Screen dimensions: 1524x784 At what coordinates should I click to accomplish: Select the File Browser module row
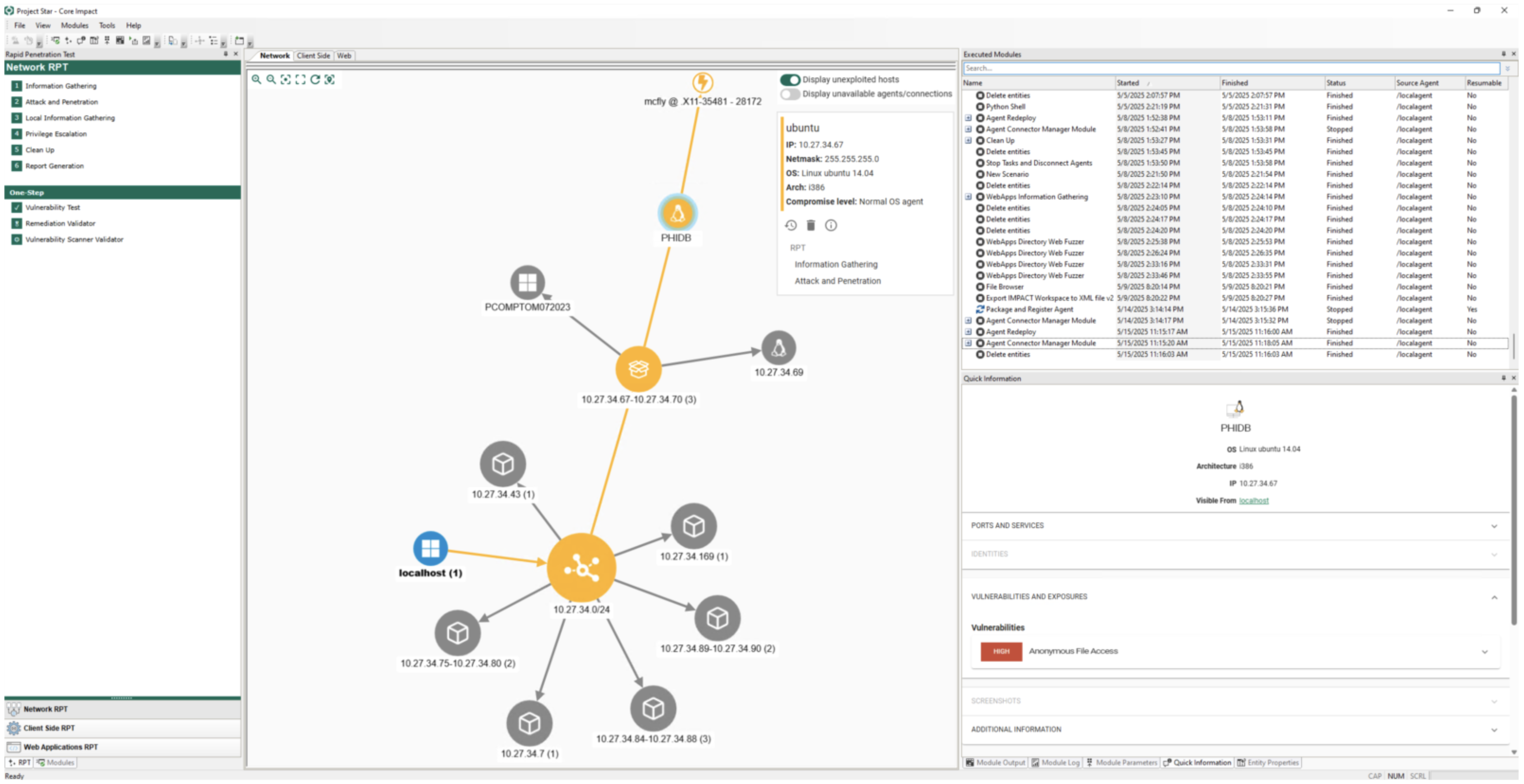pyautogui.click(x=1235, y=287)
